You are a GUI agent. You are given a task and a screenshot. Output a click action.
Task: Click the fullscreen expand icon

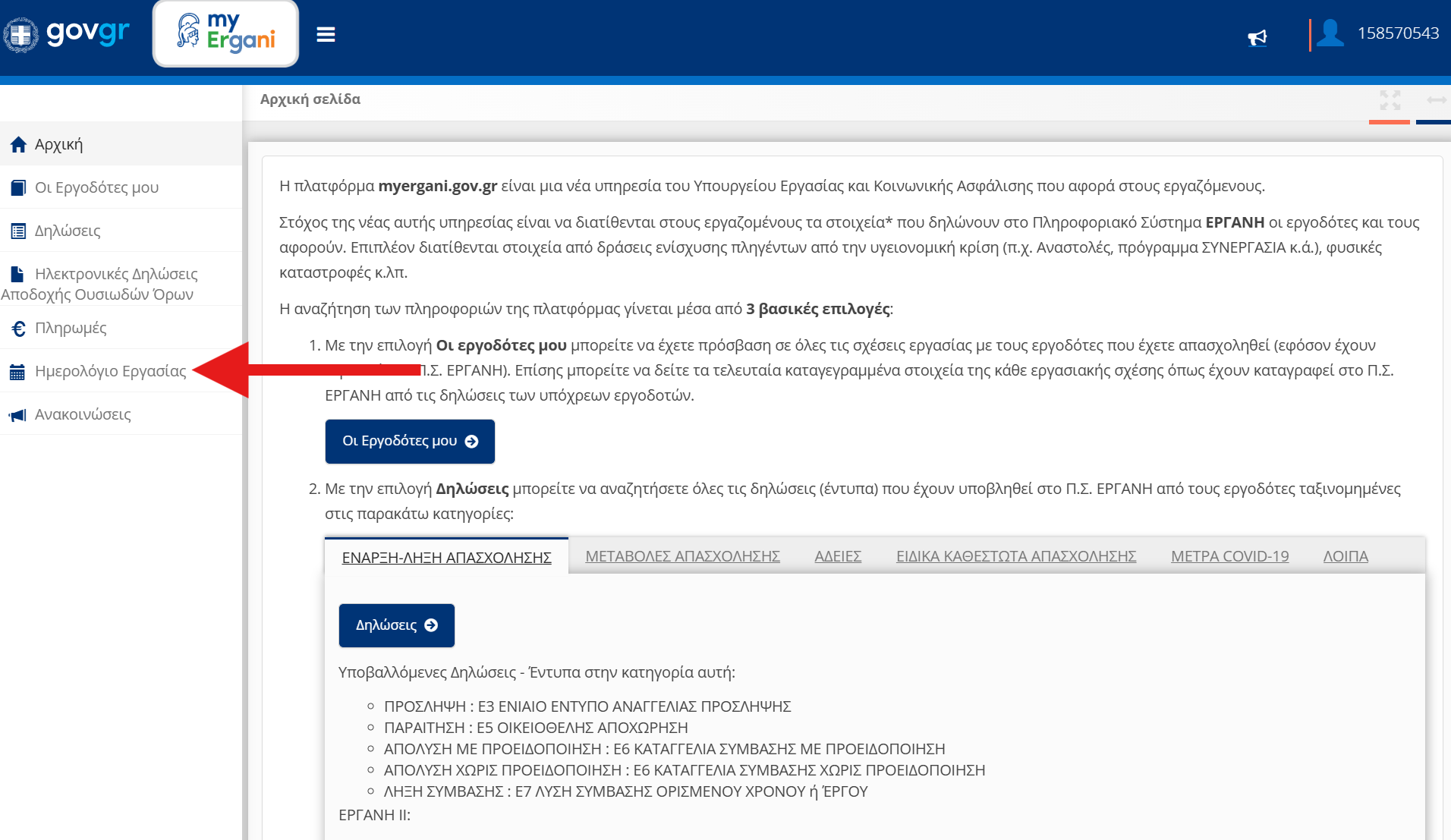point(1390,100)
